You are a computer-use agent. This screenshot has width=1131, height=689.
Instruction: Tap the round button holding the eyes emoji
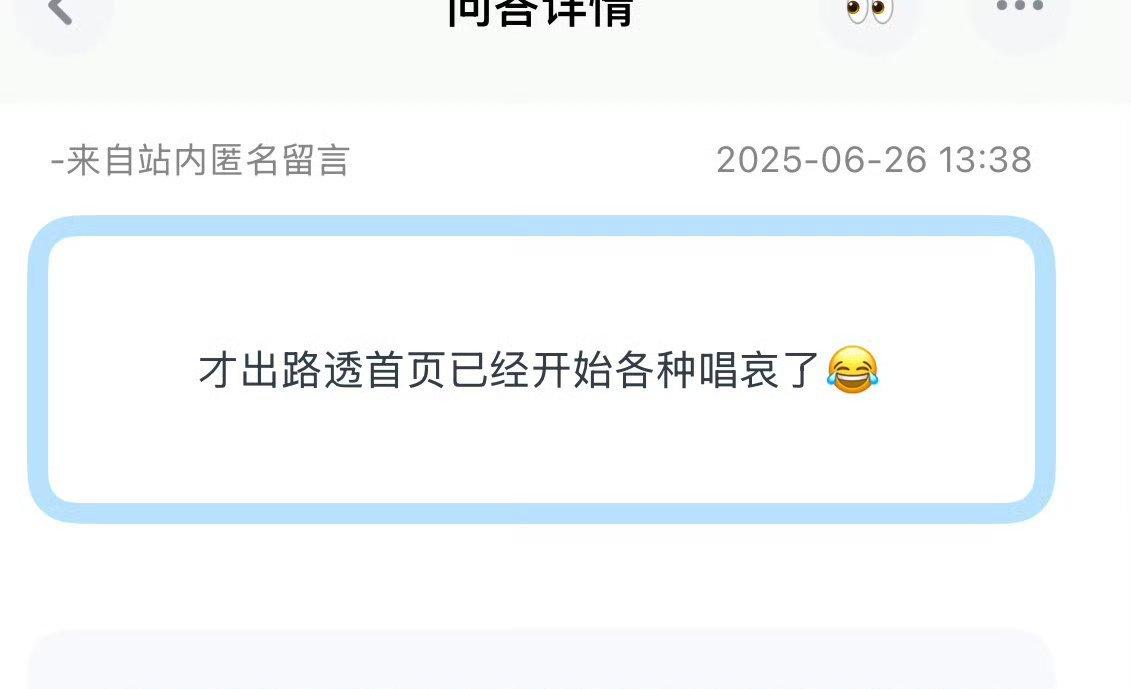tap(869, 14)
